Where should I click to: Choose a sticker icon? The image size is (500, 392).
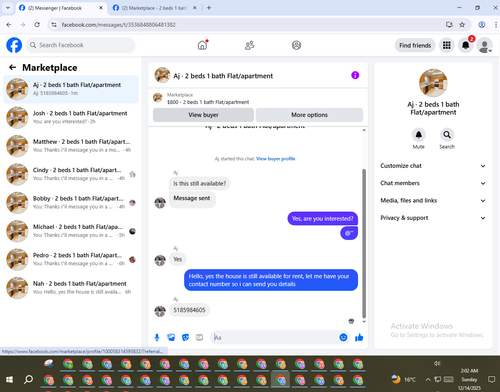tap(185, 337)
